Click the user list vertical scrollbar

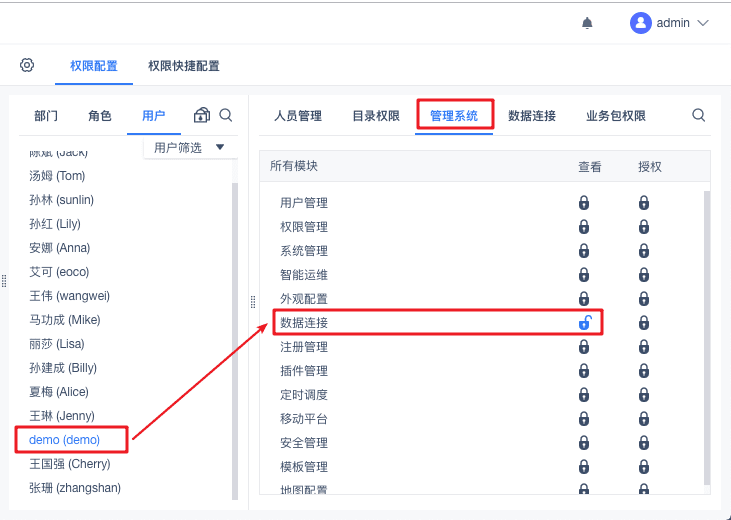[x=235, y=330]
